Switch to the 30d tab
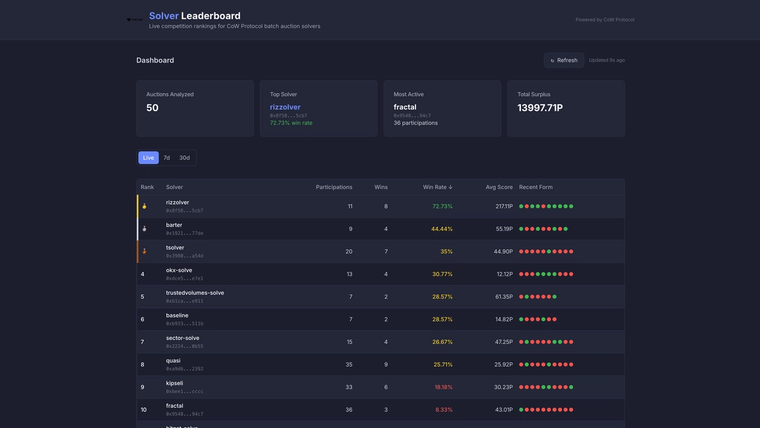 [x=185, y=158]
